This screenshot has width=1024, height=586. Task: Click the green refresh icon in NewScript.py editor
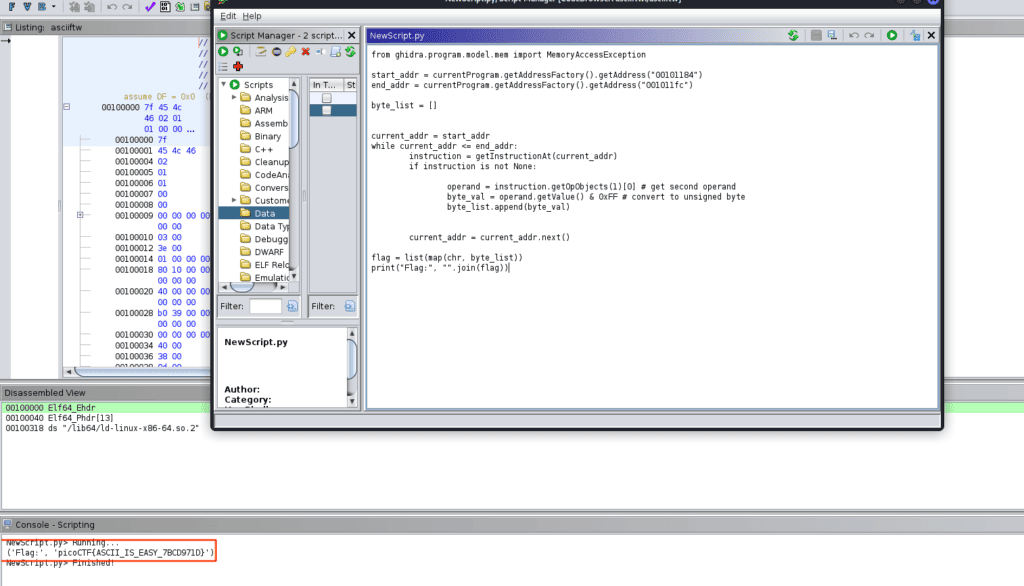[793, 35]
